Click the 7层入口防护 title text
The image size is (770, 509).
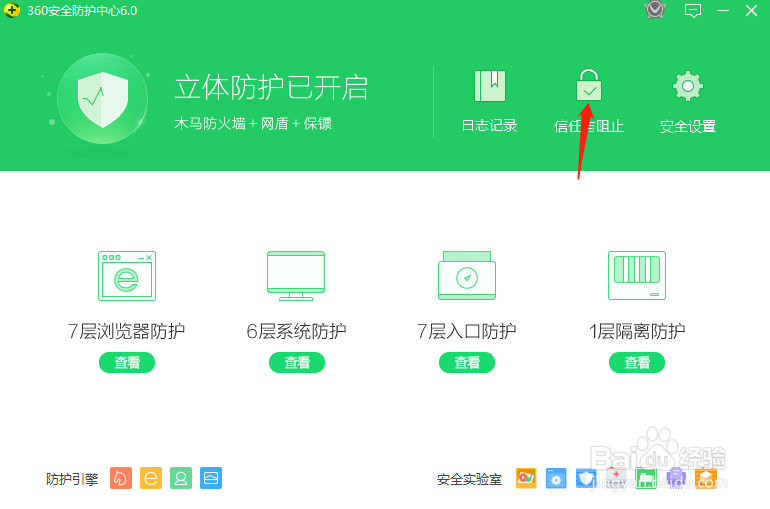coord(467,331)
